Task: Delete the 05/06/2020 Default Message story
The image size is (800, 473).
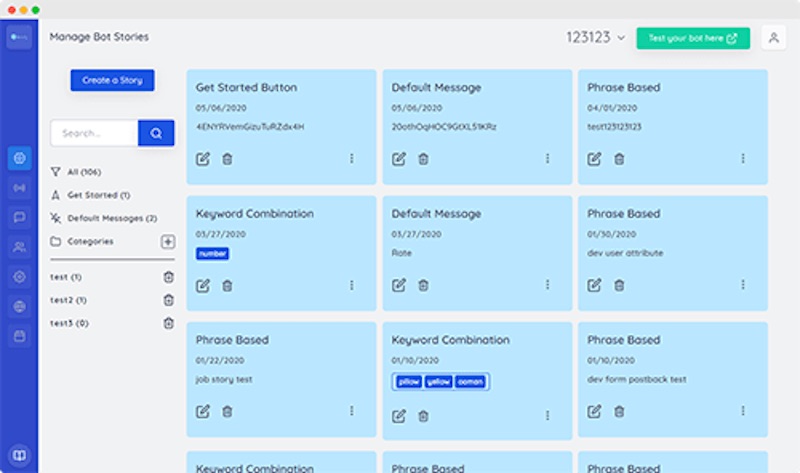Action: point(423,159)
